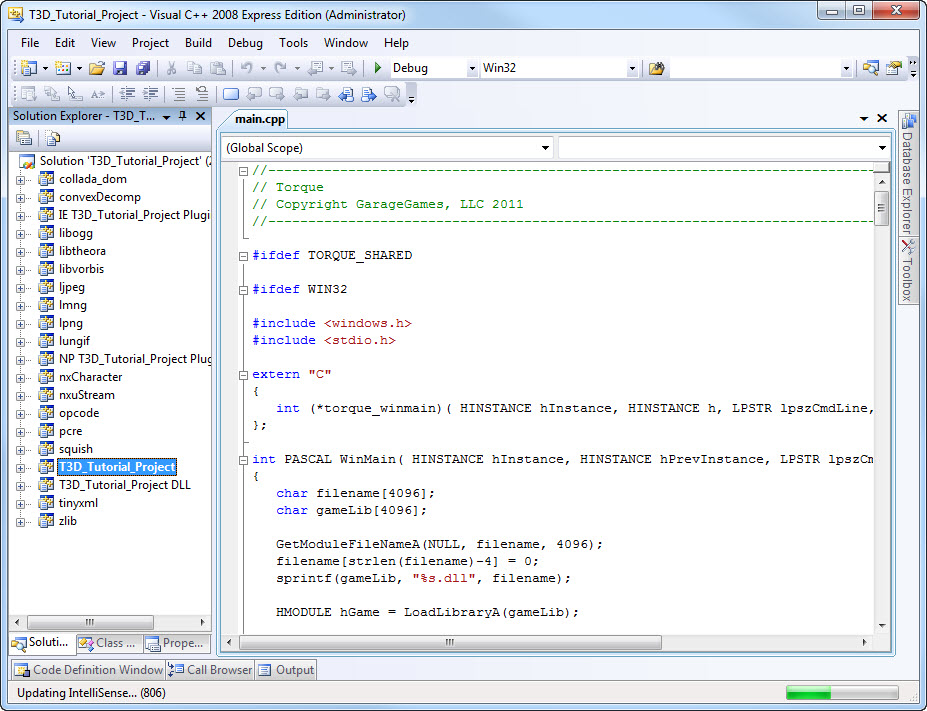Click the Find combo box input field

click(754, 69)
